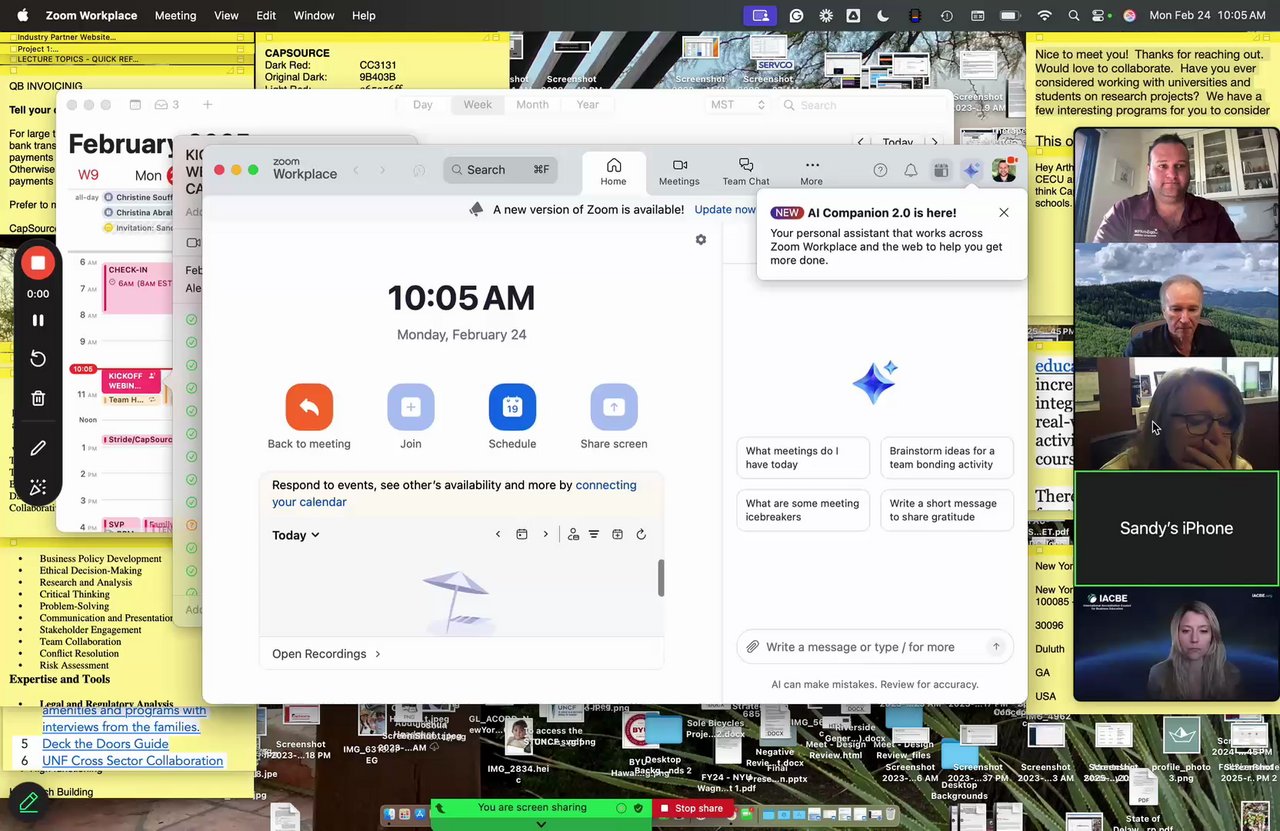
Task: Close the AI Companion 2.0 popup
Action: click(1004, 213)
